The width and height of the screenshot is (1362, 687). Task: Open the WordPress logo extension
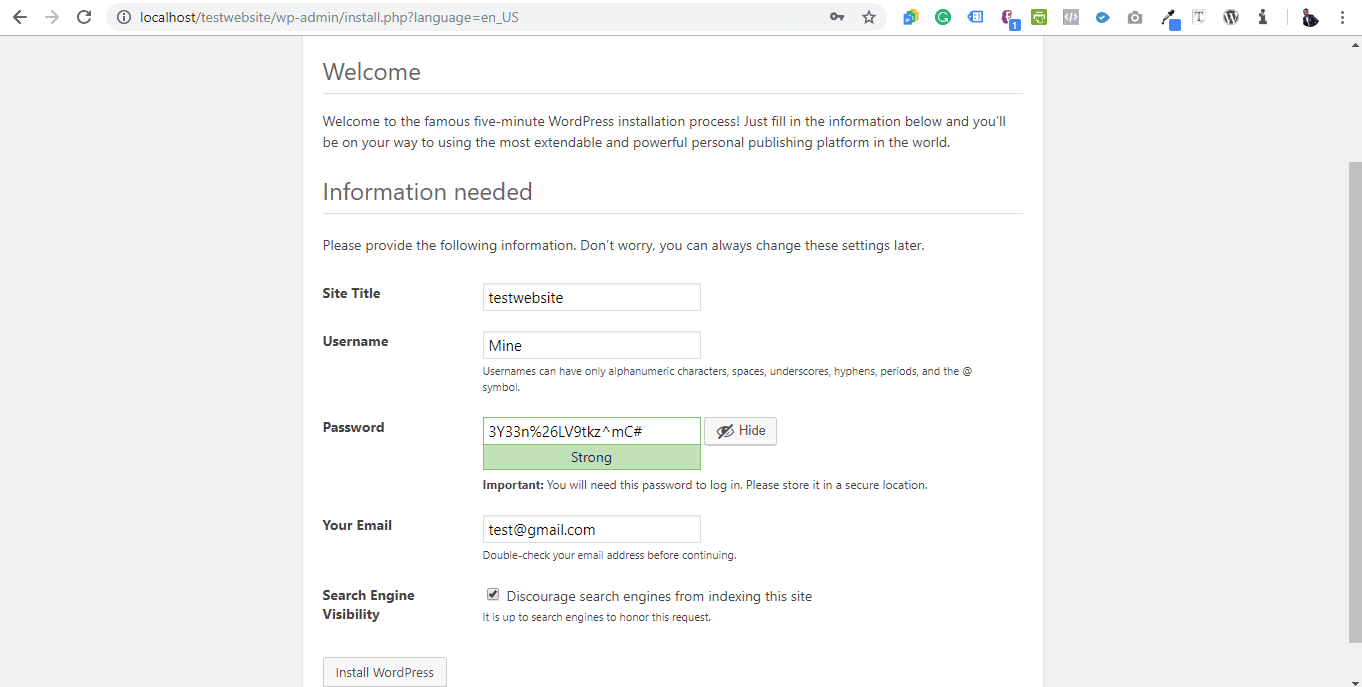tap(1231, 17)
